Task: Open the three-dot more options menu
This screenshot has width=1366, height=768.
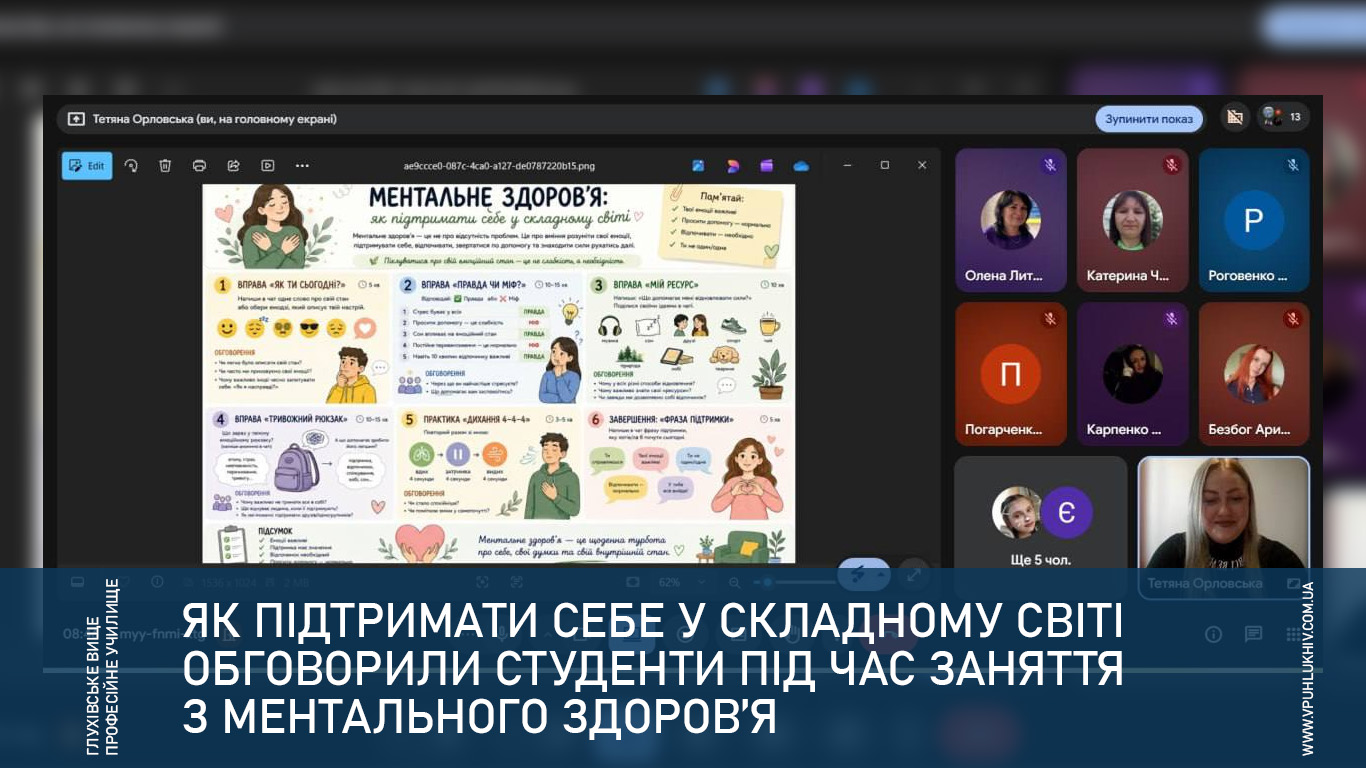Action: [x=302, y=166]
